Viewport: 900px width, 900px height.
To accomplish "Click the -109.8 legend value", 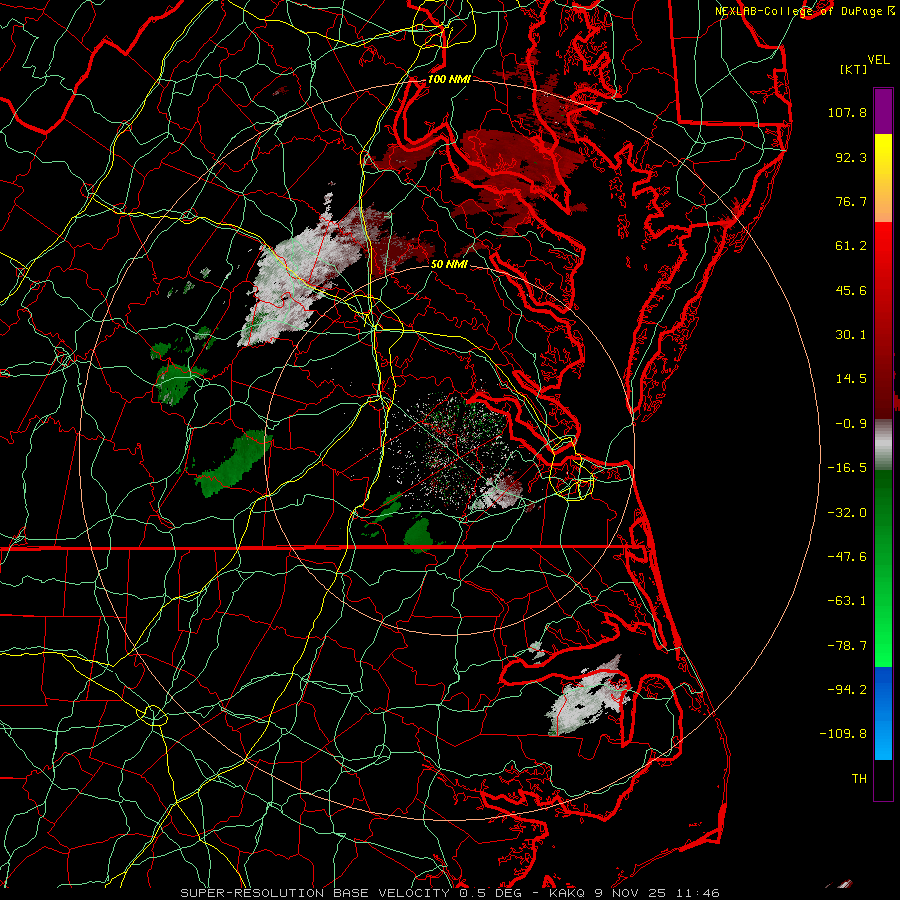I will (x=843, y=734).
